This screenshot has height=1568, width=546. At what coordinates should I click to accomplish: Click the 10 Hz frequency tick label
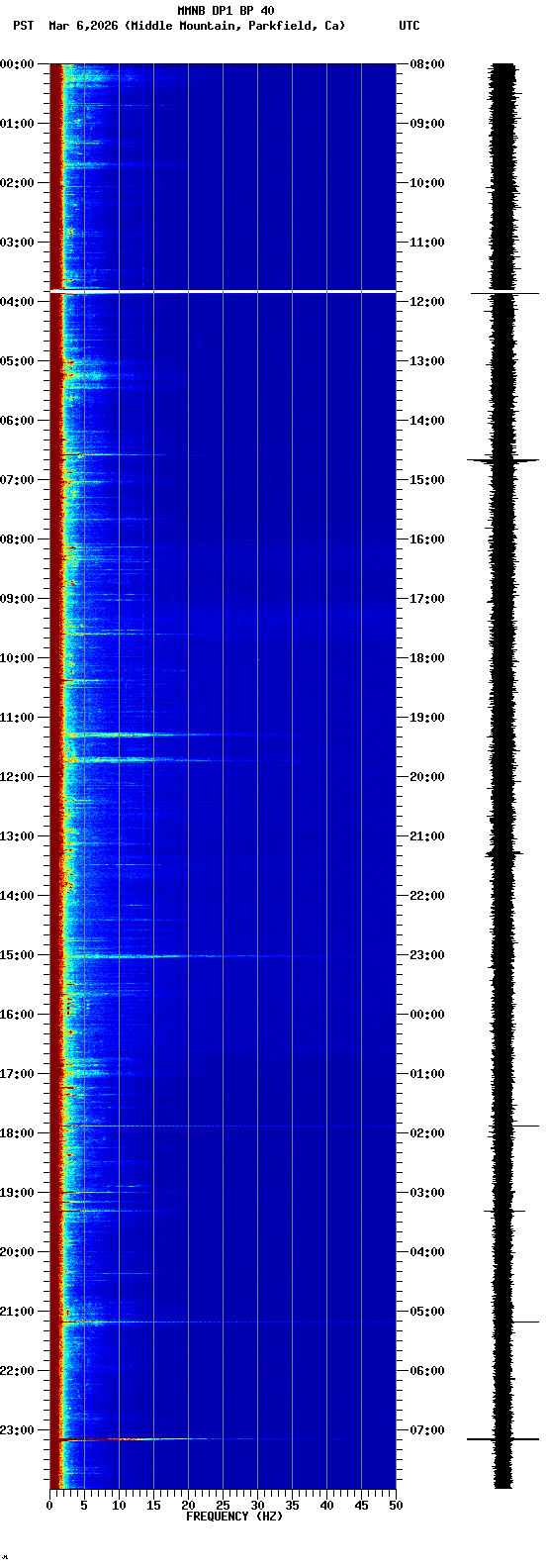[119, 1506]
